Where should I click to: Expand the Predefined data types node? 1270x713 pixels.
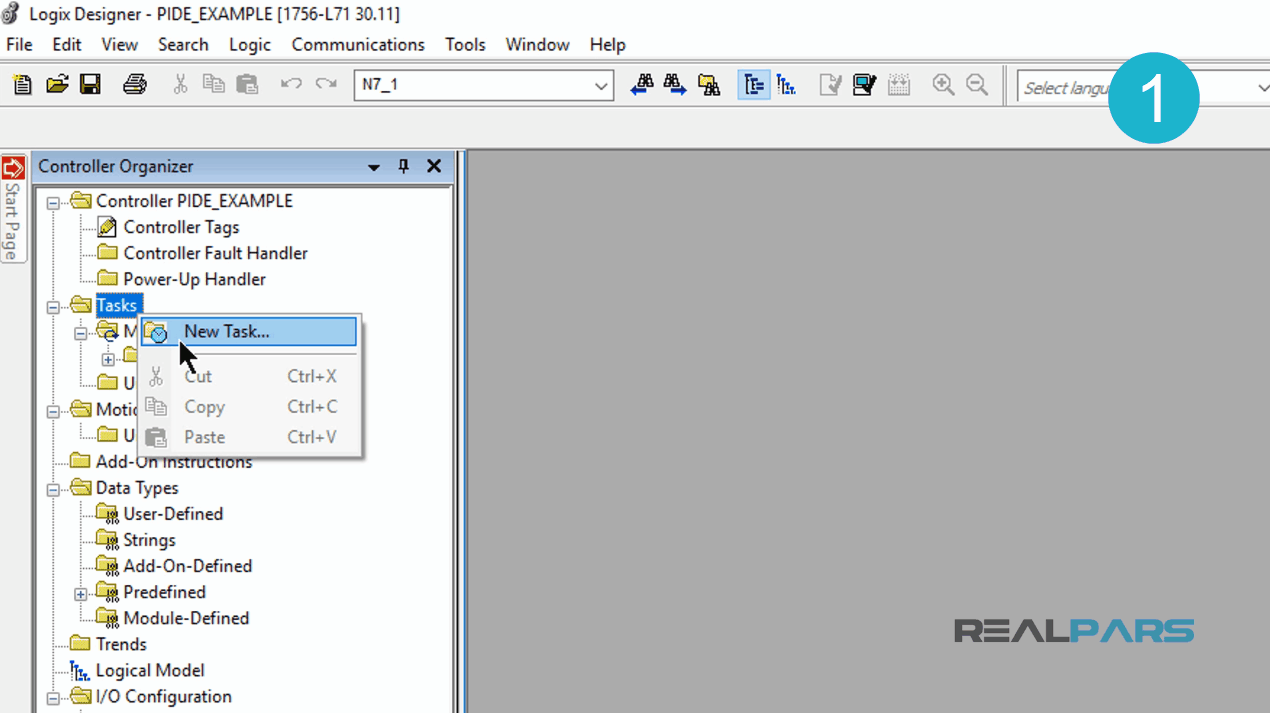[81, 592]
